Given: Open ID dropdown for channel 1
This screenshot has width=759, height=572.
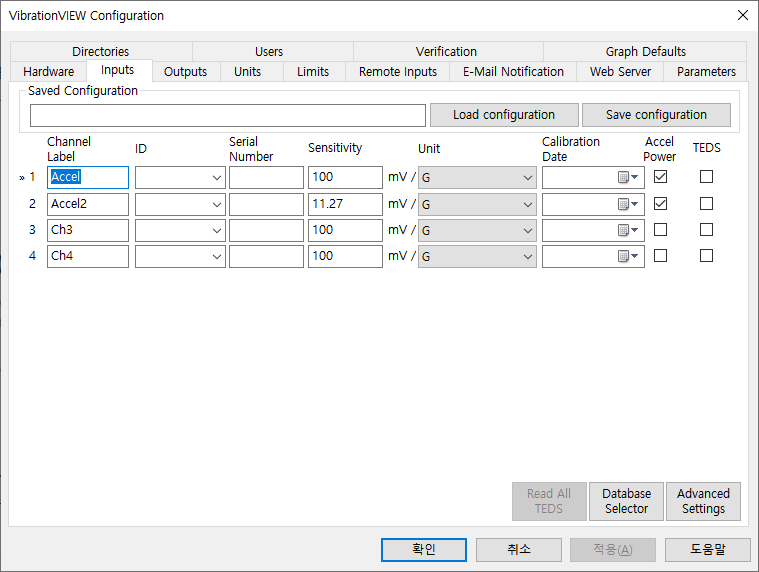Looking at the screenshot, I should point(216,178).
